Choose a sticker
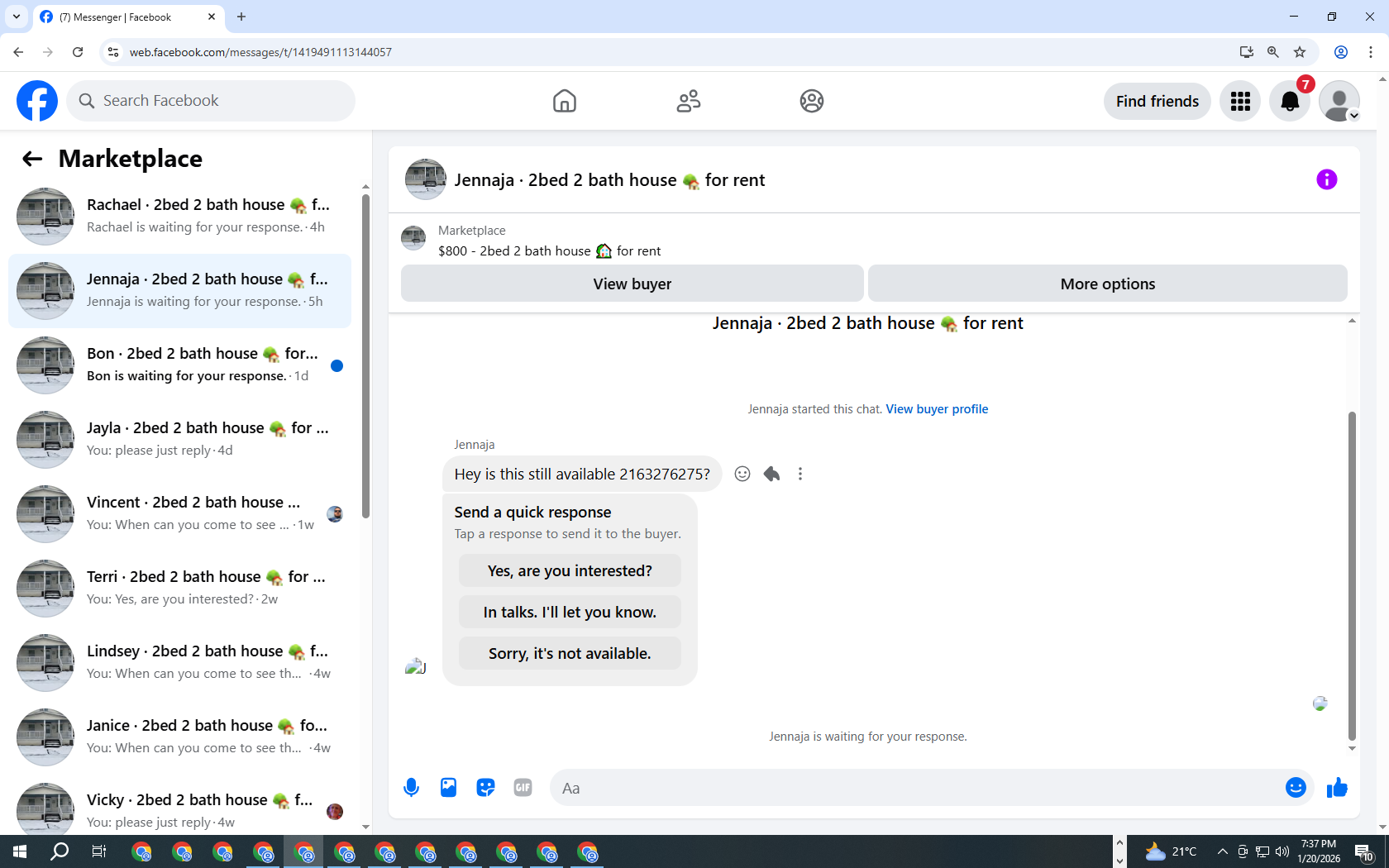 tap(485, 788)
